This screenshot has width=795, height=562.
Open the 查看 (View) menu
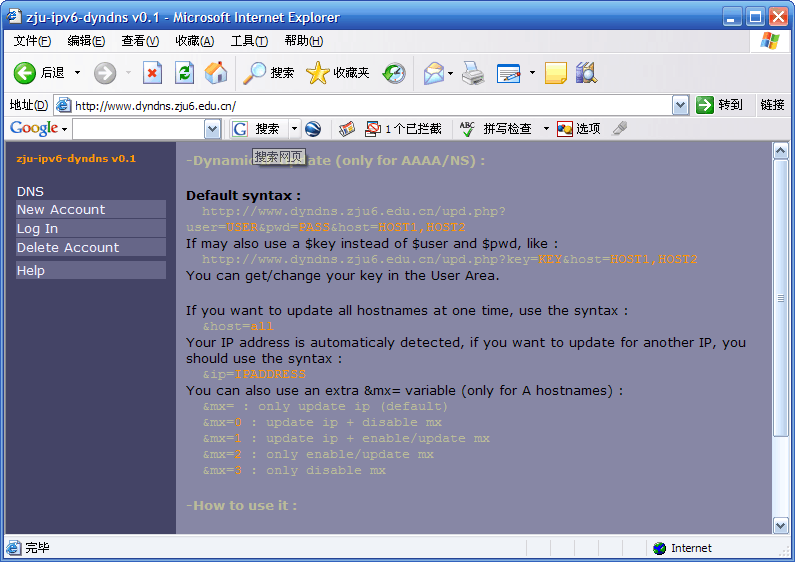click(x=139, y=41)
